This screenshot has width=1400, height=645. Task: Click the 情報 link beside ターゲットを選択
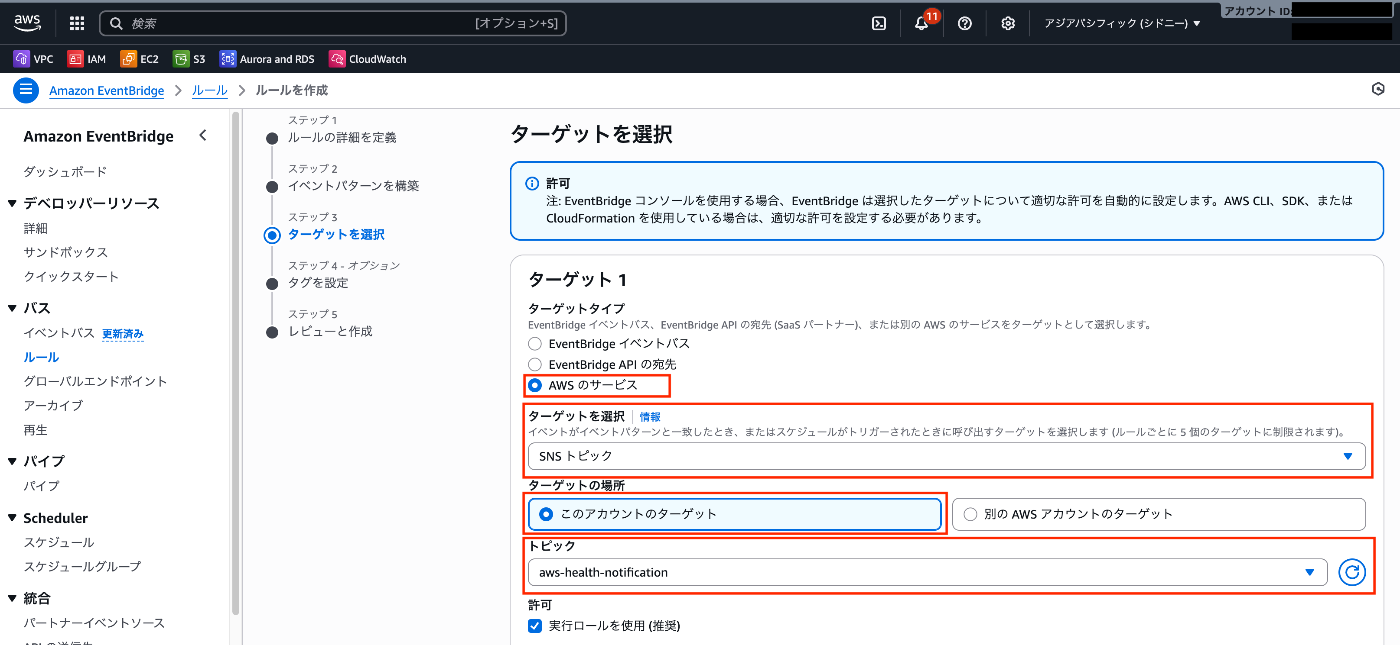pos(650,416)
